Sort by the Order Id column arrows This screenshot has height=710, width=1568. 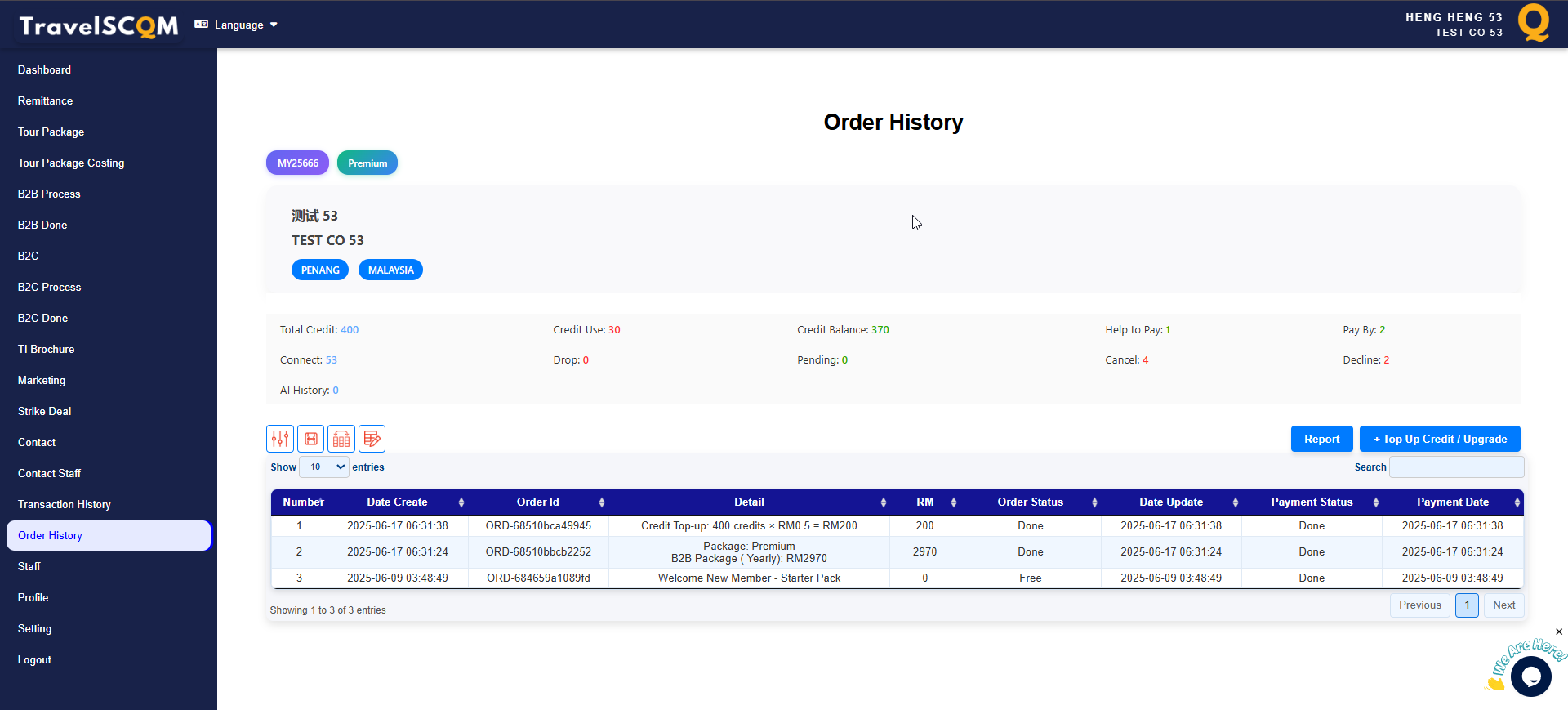[x=601, y=502]
